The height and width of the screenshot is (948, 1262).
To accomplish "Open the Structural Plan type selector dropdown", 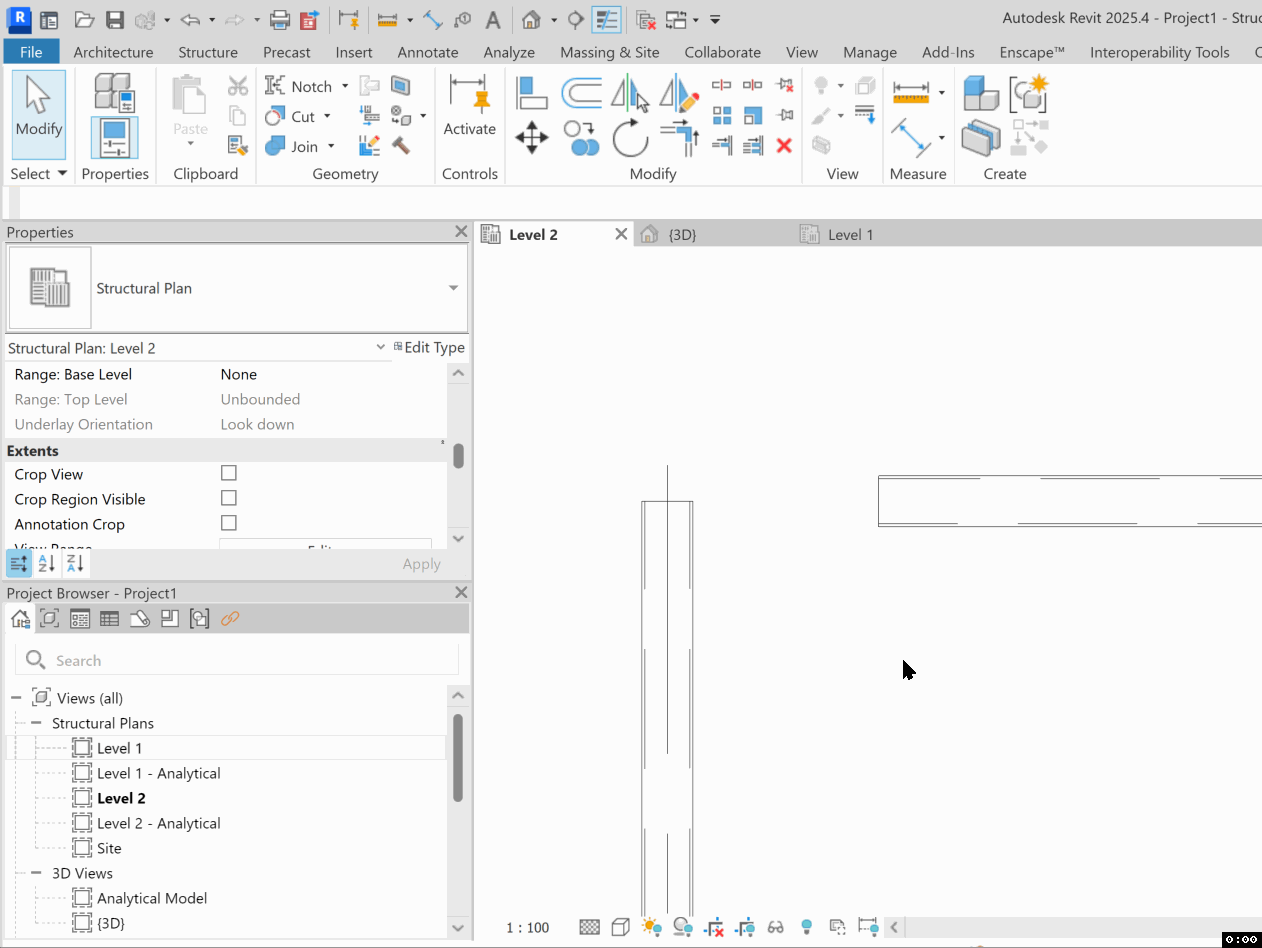I will click(452, 288).
